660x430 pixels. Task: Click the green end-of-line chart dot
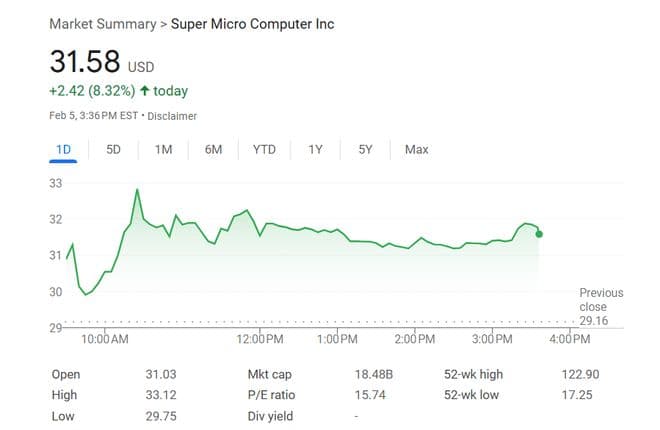click(x=540, y=234)
